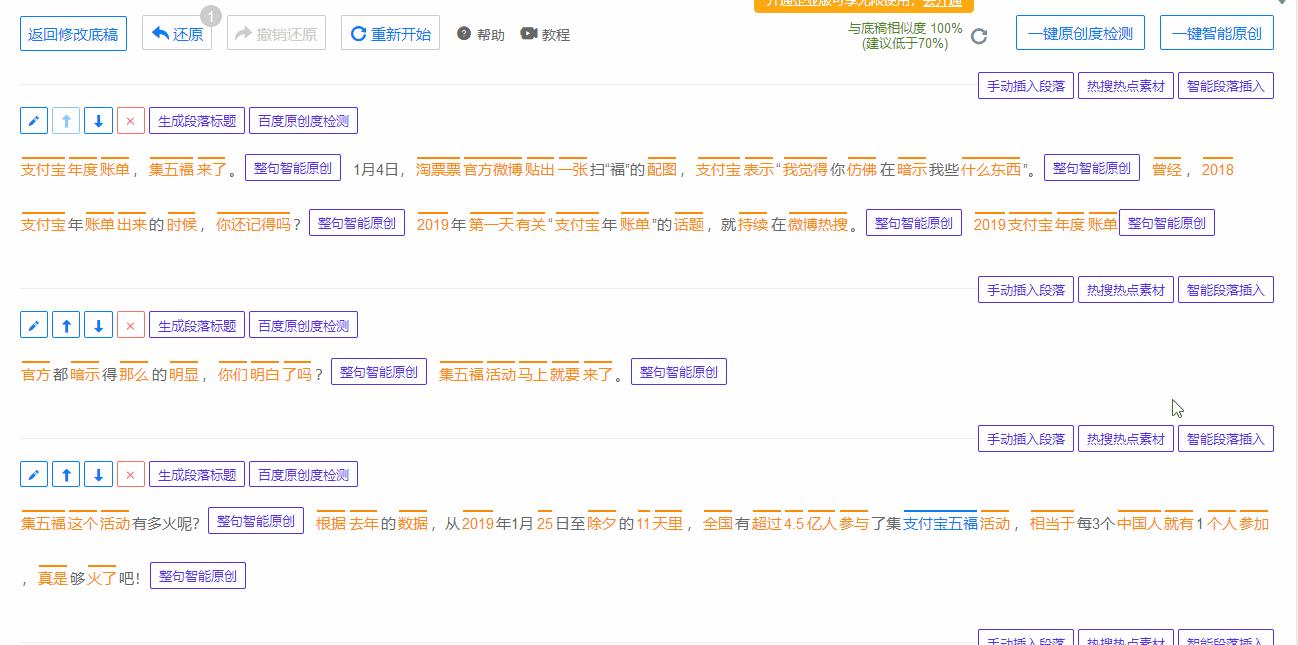Generate a title with 生成段落标题 for second paragraph

click(x=197, y=324)
